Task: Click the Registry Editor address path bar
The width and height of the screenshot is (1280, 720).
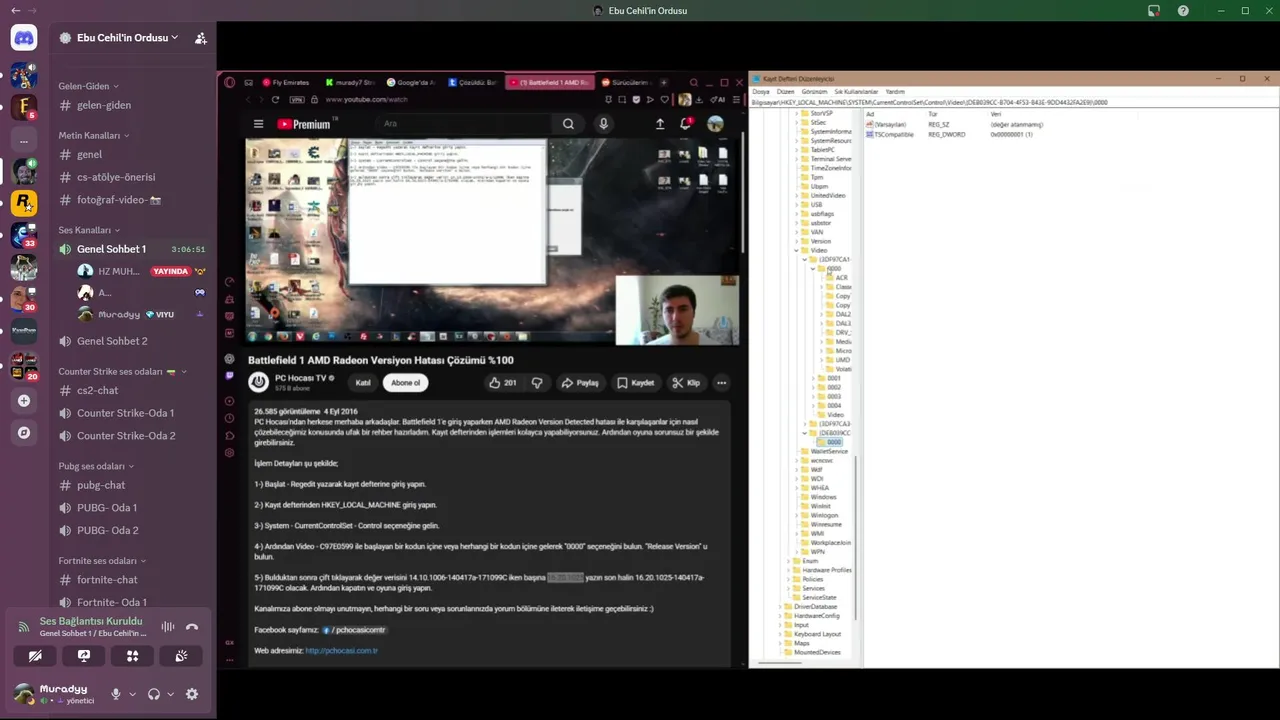Action: click(1014, 102)
